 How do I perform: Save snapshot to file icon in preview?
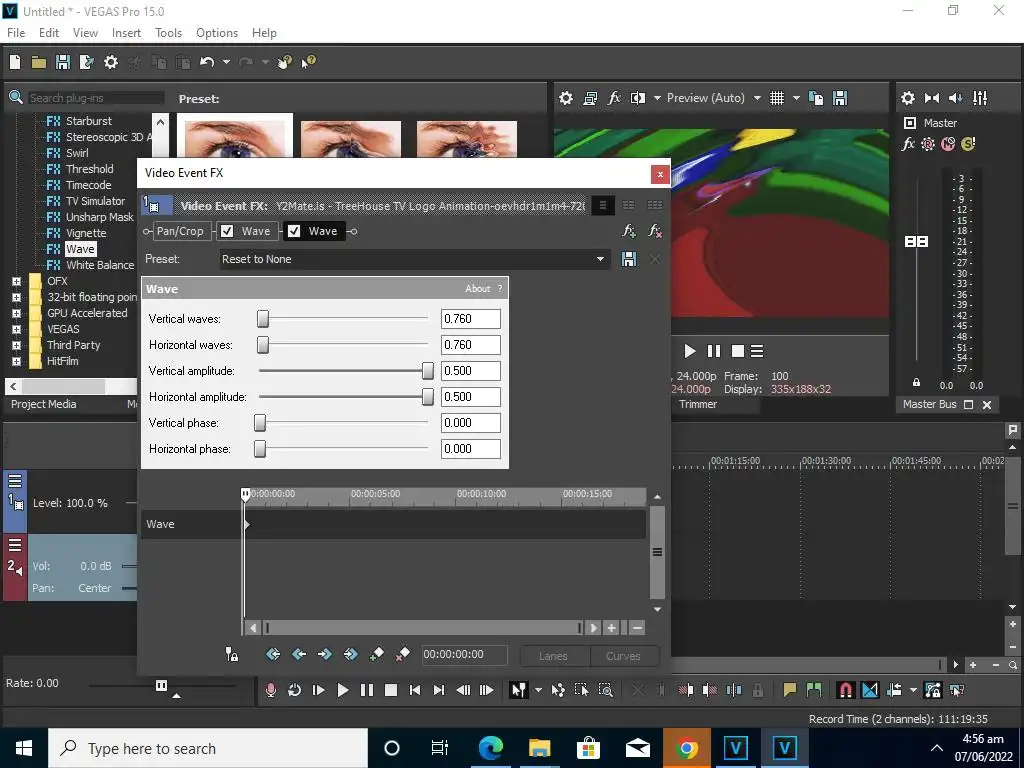pos(840,98)
